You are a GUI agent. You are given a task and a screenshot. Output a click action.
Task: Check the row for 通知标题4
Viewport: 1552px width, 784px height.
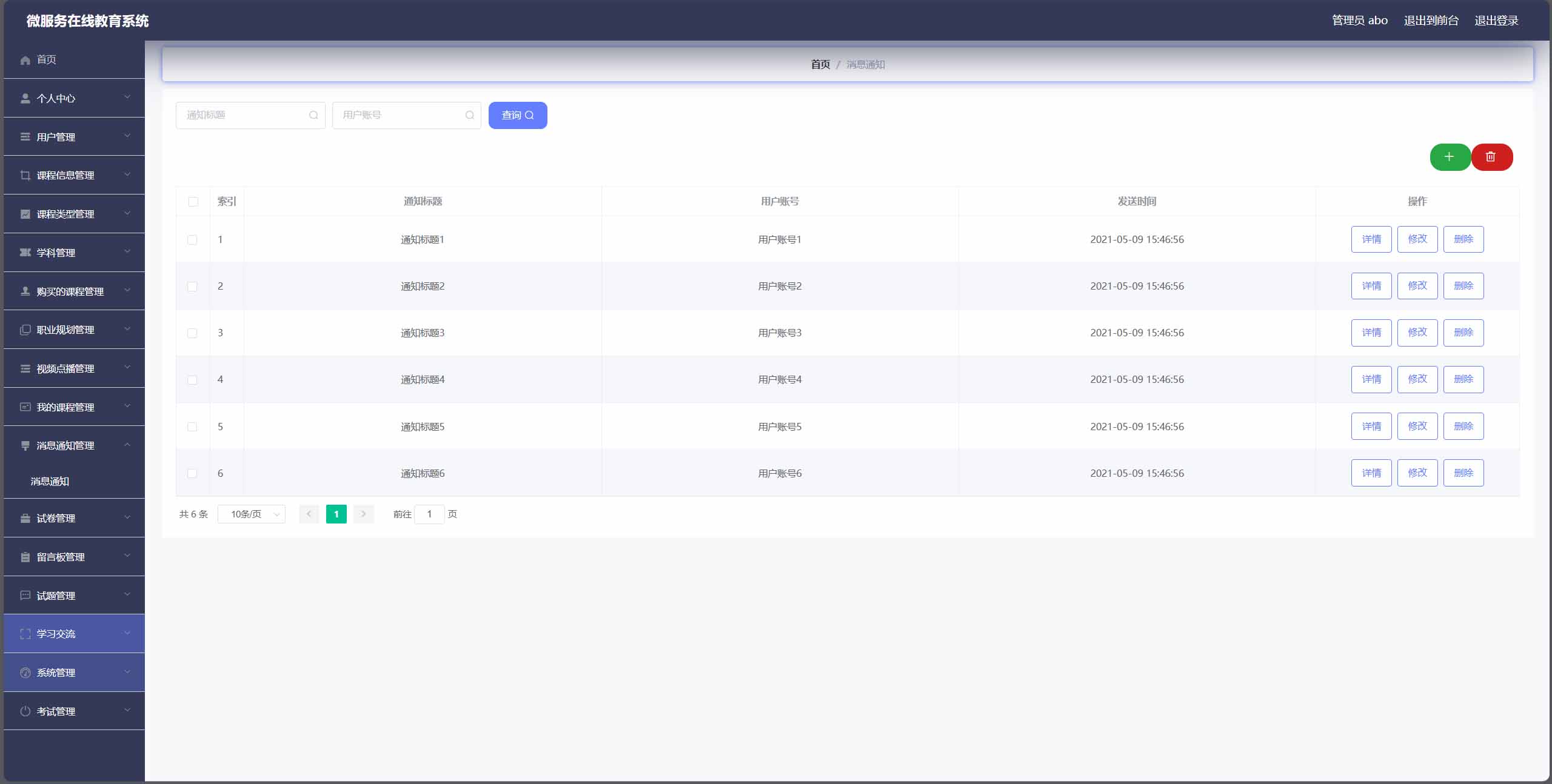coord(192,380)
